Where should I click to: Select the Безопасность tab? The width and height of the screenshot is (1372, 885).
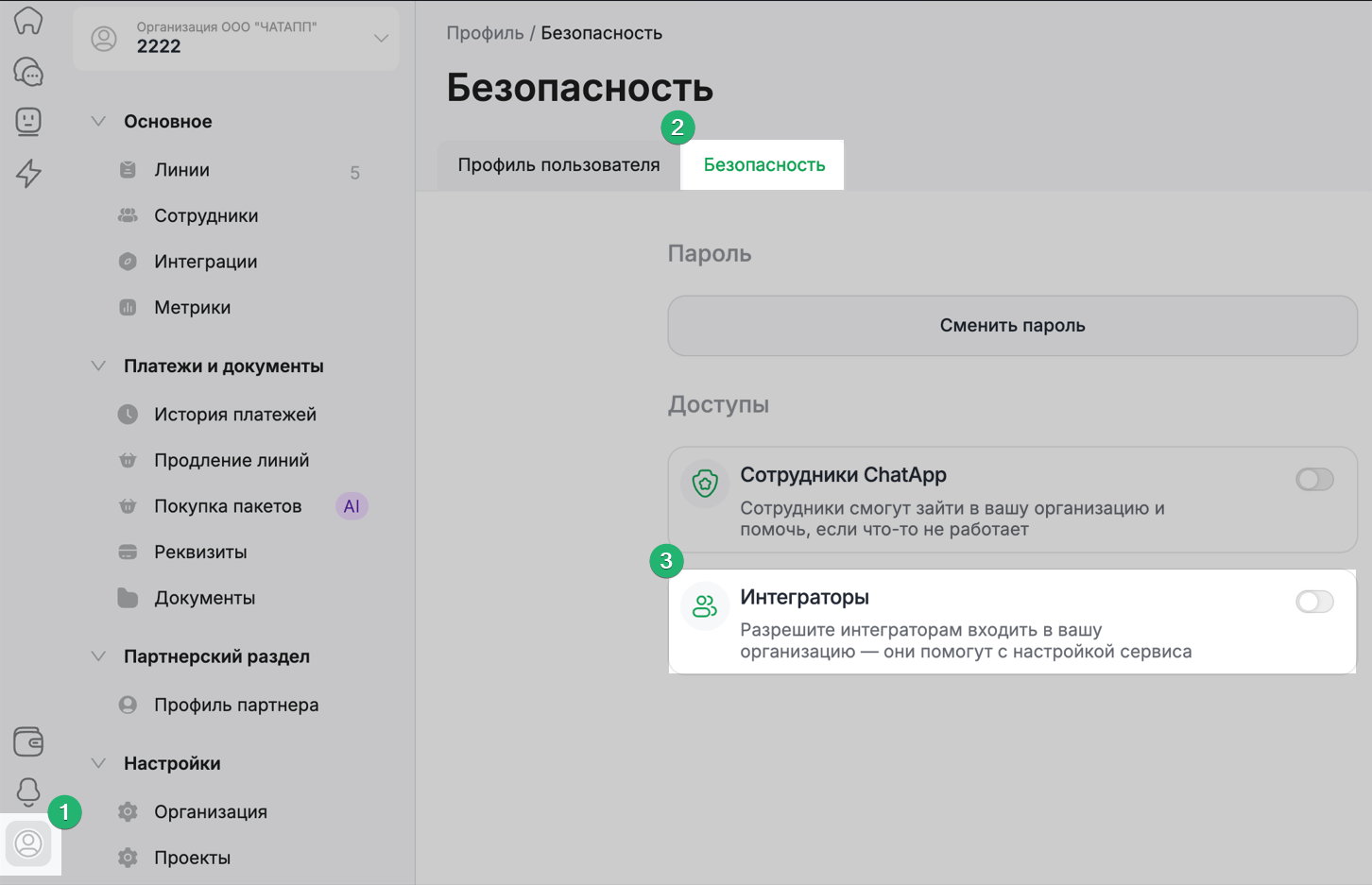point(763,165)
